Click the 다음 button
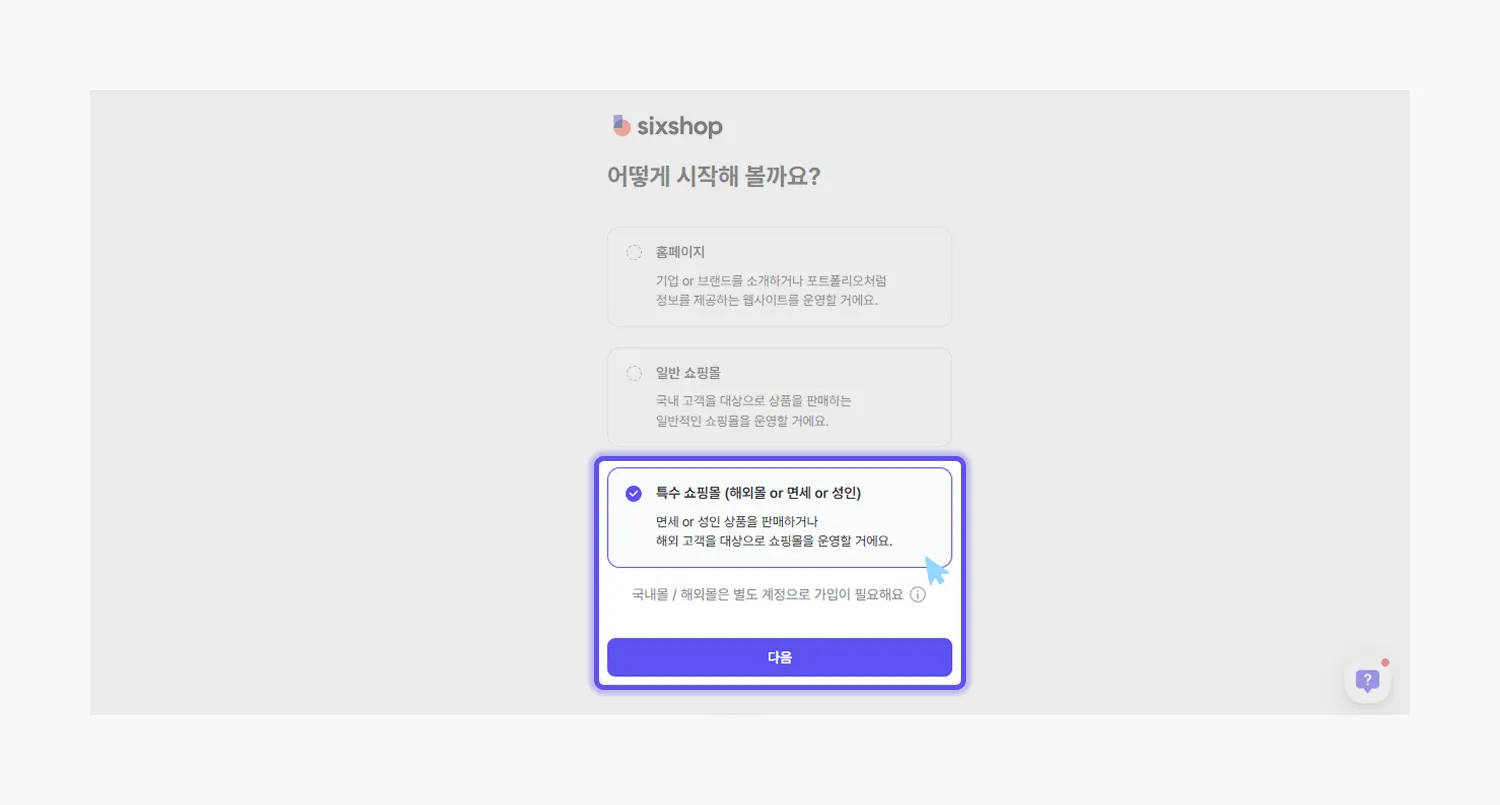Screen dimensions: 1500x805 [x=779, y=657]
